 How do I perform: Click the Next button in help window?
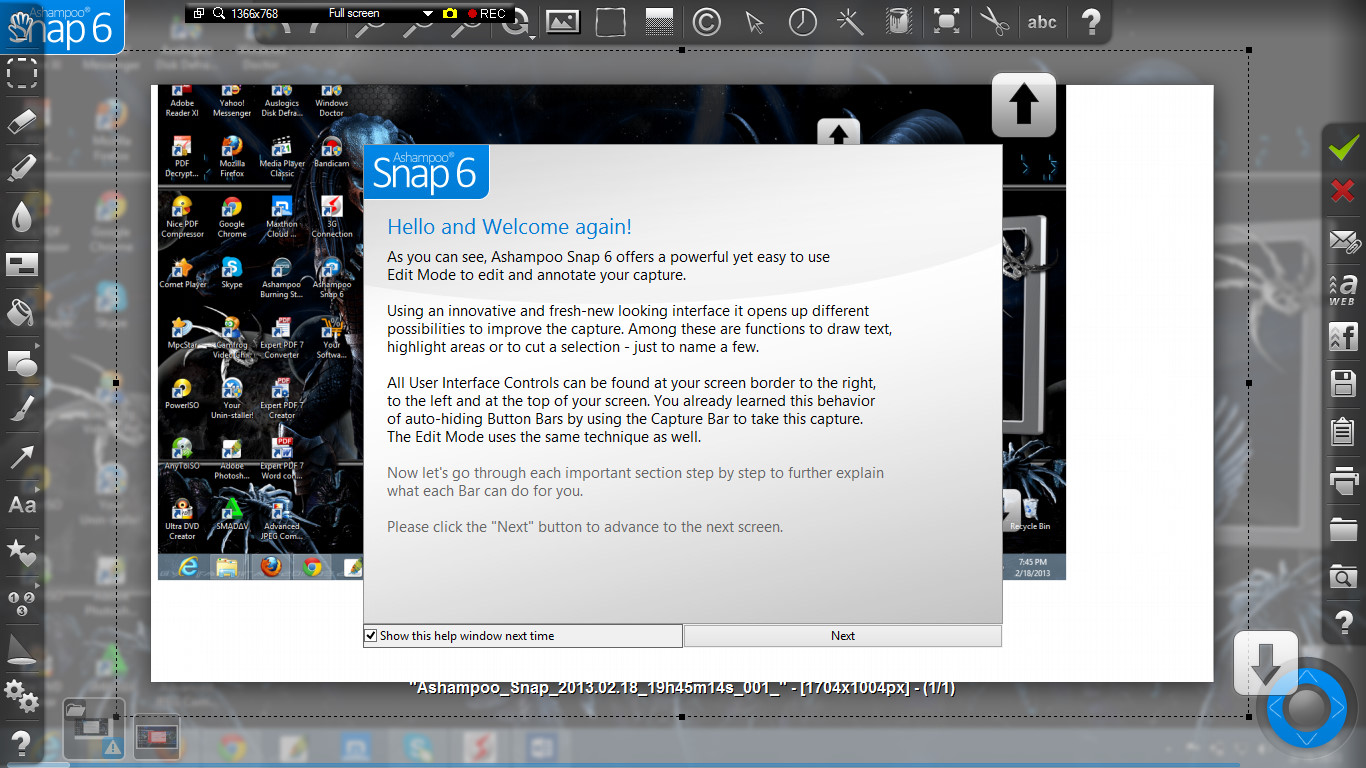click(x=843, y=636)
